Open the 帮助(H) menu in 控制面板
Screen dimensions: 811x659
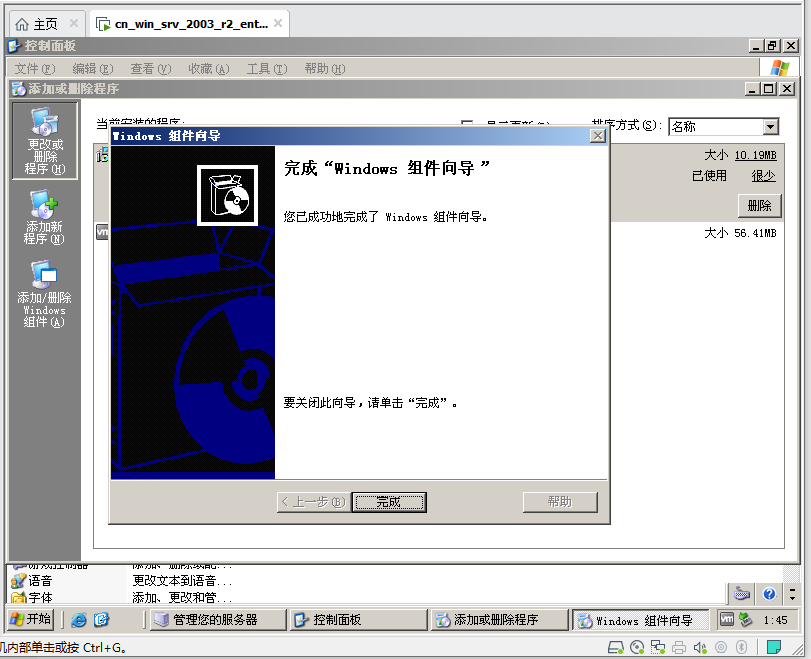(x=325, y=68)
